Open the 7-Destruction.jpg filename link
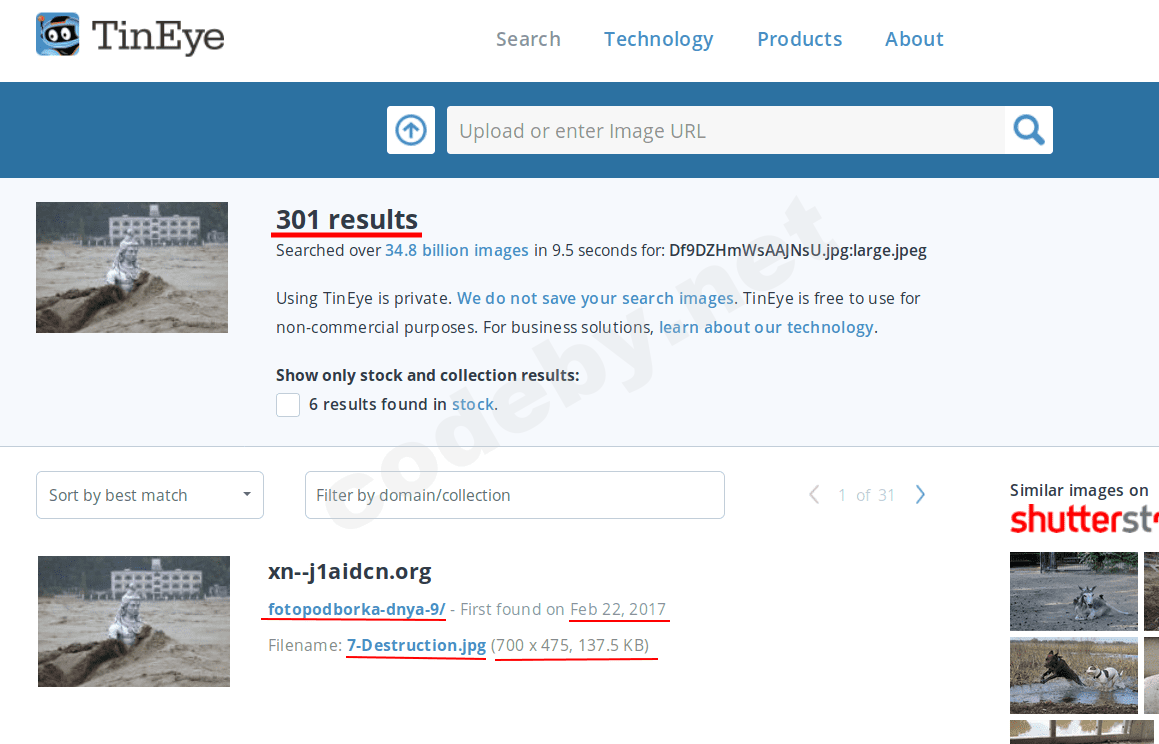The width and height of the screenshot is (1159, 744). pos(416,645)
